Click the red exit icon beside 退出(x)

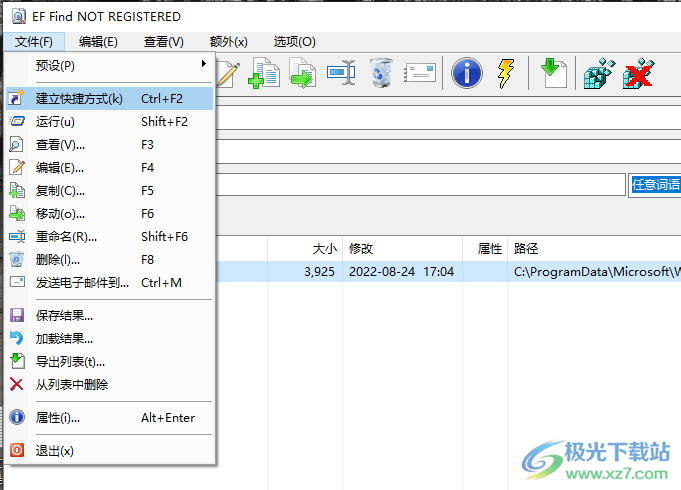[17, 450]
